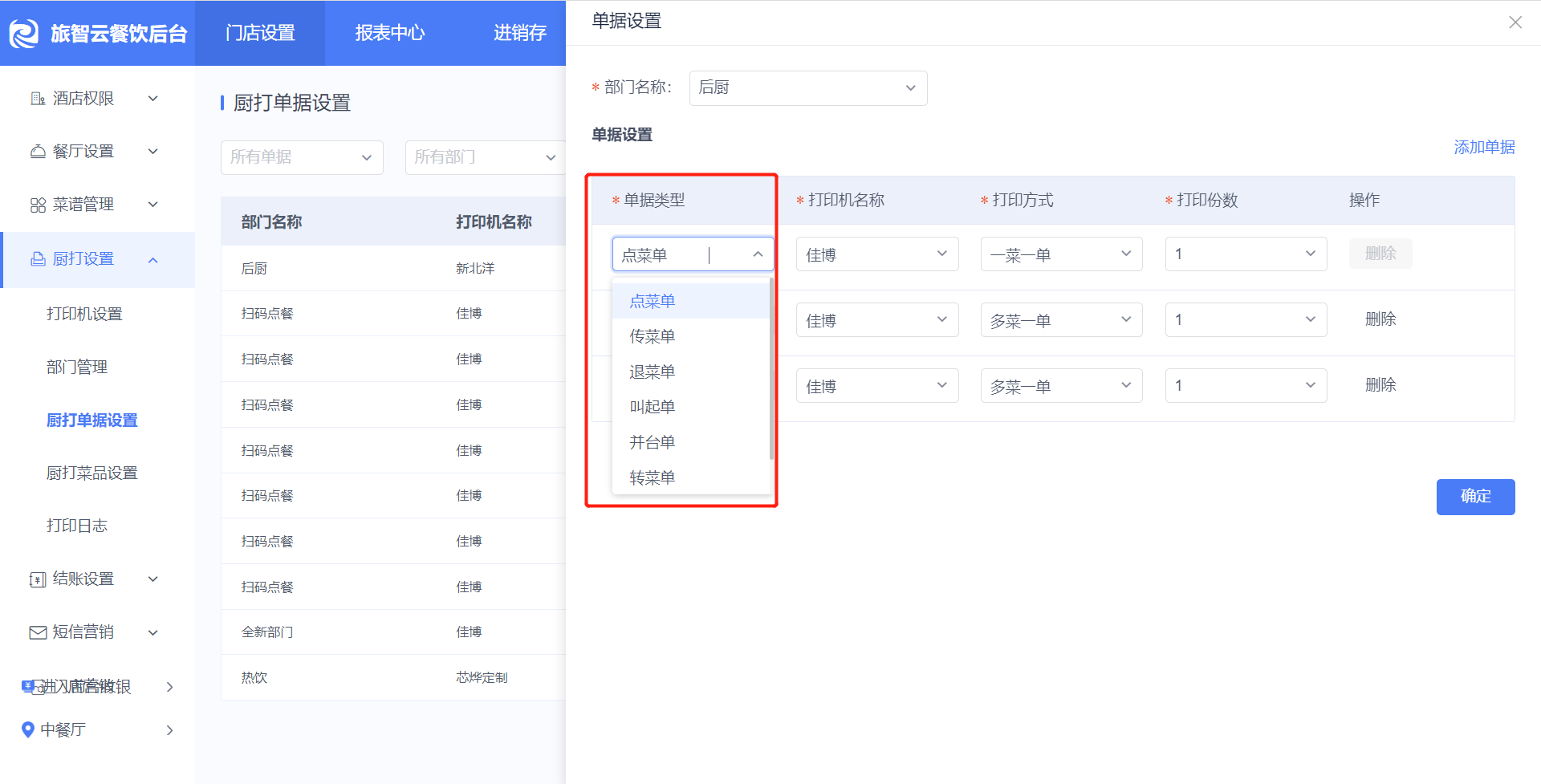Click the 厨打设置 printer icon
The height and width of the screenshot is (784, 1541).
(x=38, y=259)
